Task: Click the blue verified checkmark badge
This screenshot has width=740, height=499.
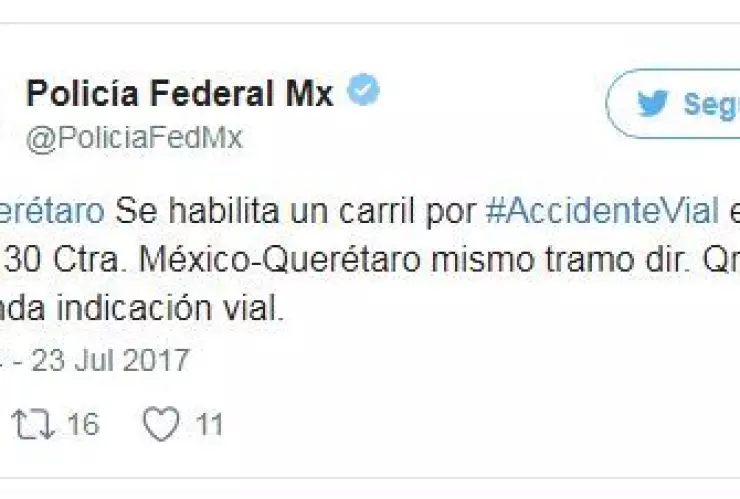Action: tap(363, 90)
